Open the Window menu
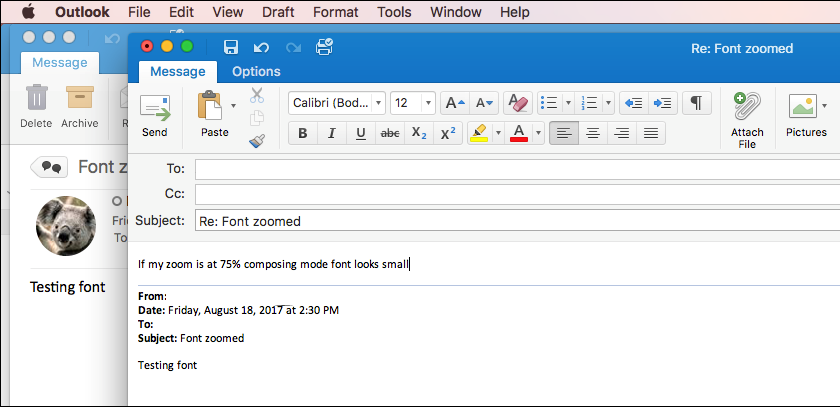The image size is (840, 407). (x=456, y=12)
